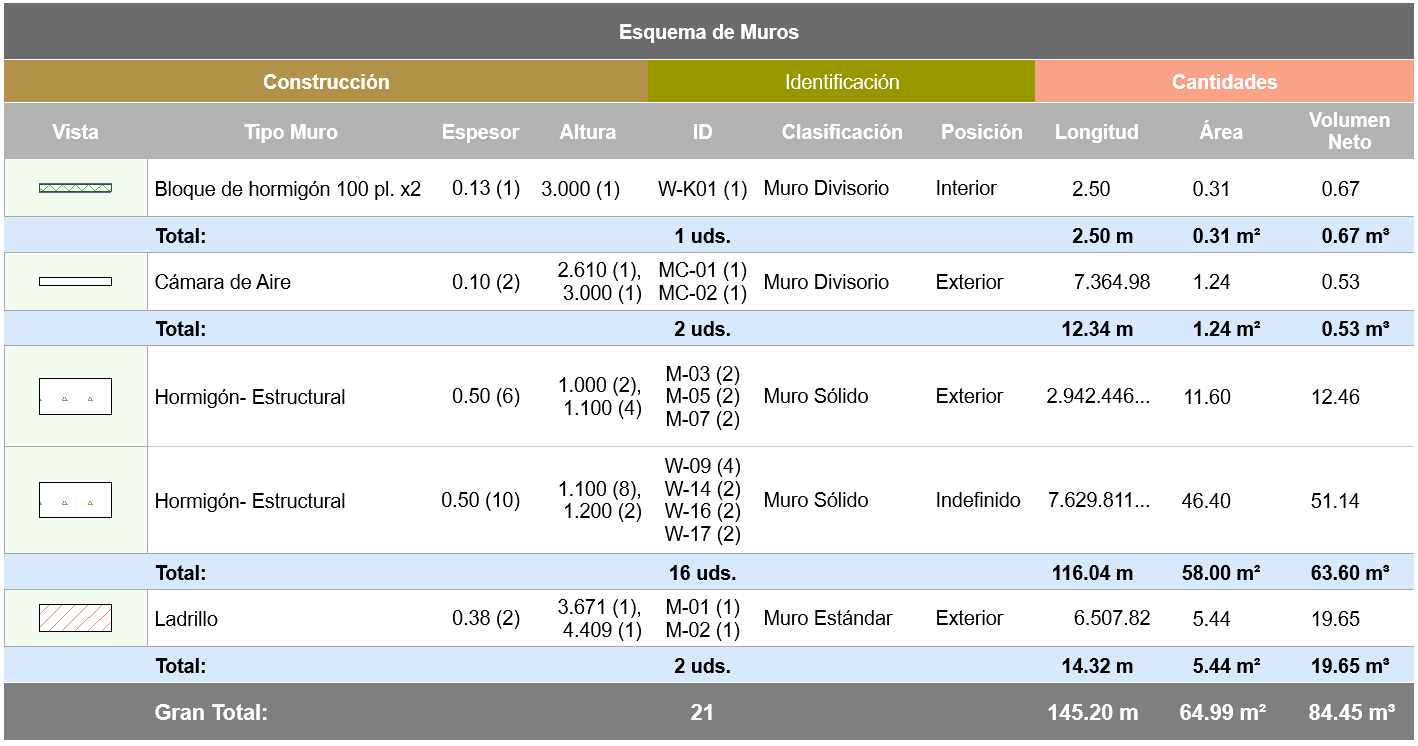1418x746 pixels.
Task: Select the 145.20 m grand total length value
Action: pos(1097,715)
